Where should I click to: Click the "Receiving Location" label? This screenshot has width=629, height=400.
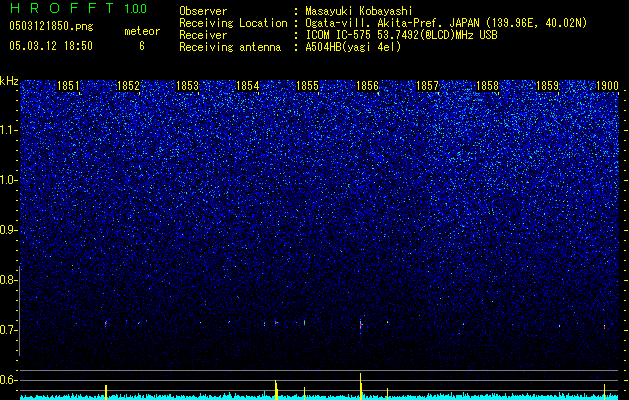(x=233, y=23)
